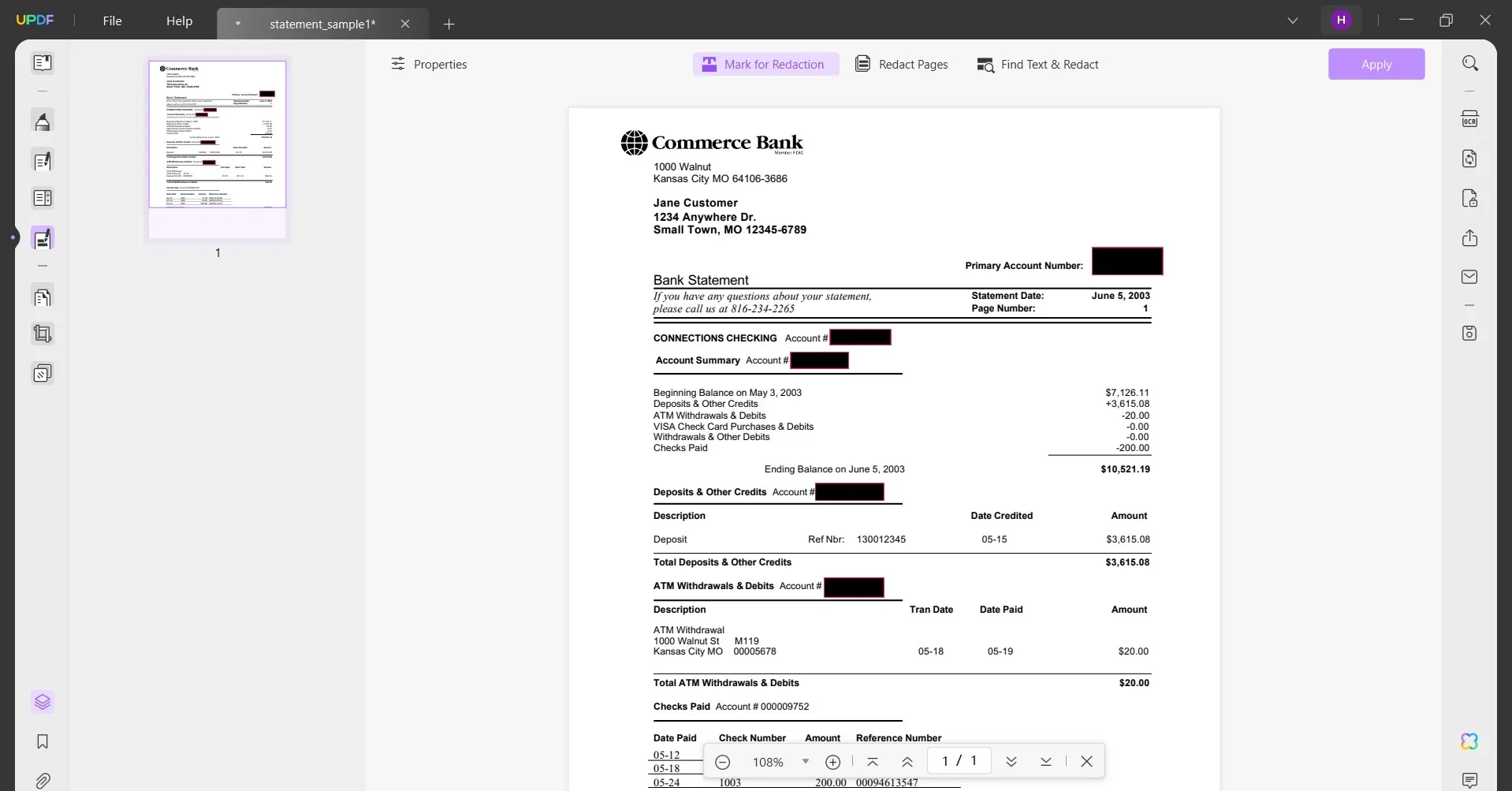This screenshot has height=791, width=1512.
Task: Open the Bookmarks panel
Action: click(x=43, y=741)
